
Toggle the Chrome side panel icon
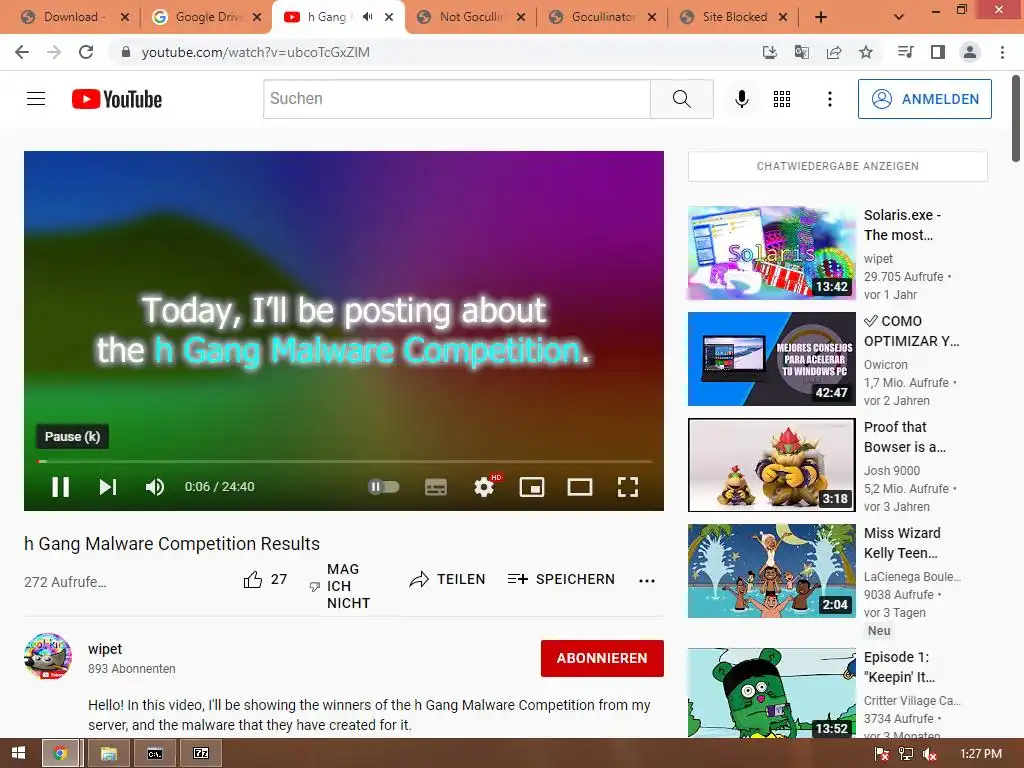coord(938,52)
